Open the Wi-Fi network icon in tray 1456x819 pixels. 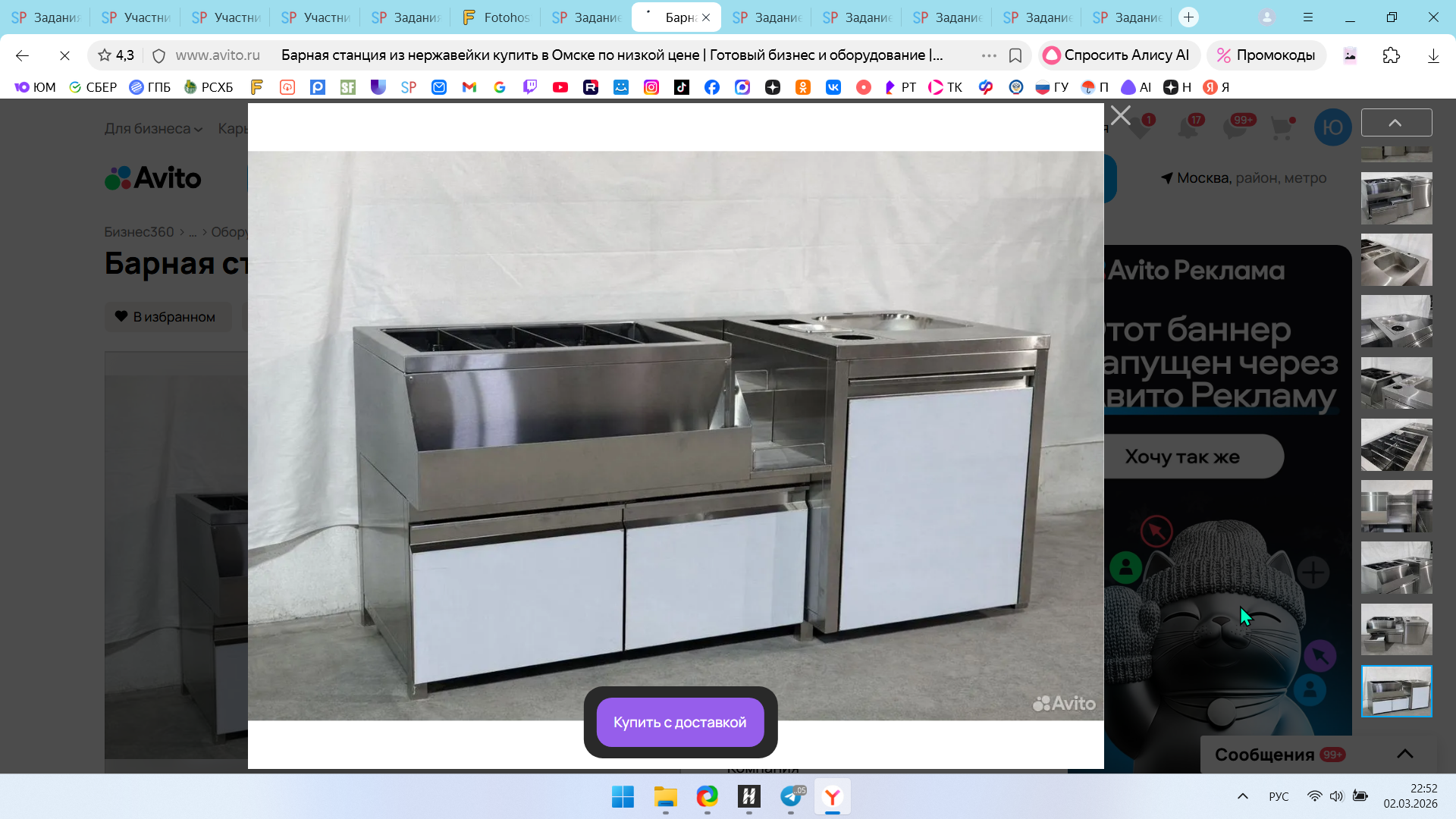point(1314,796)
